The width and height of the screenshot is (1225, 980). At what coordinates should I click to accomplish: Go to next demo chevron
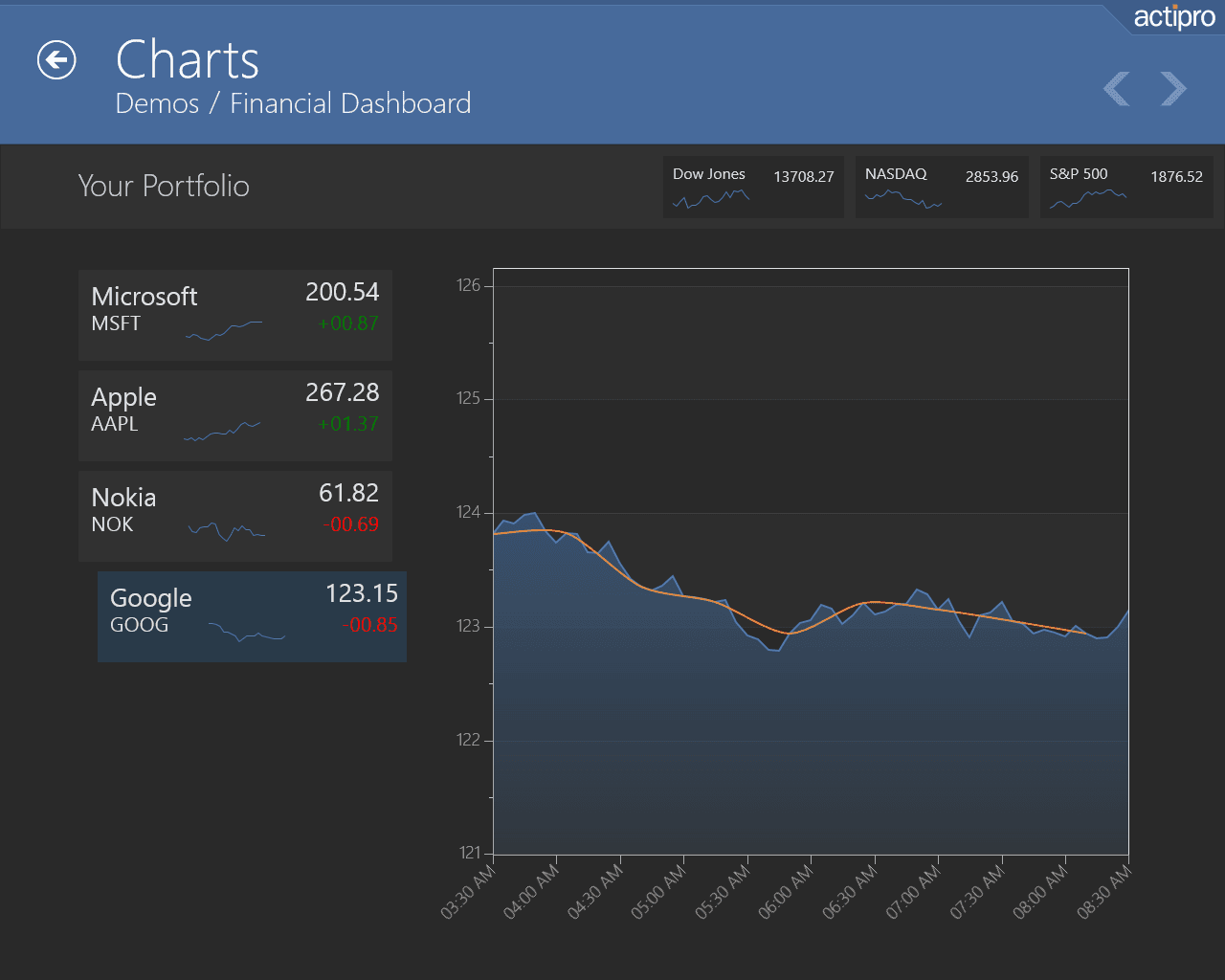1173,89
